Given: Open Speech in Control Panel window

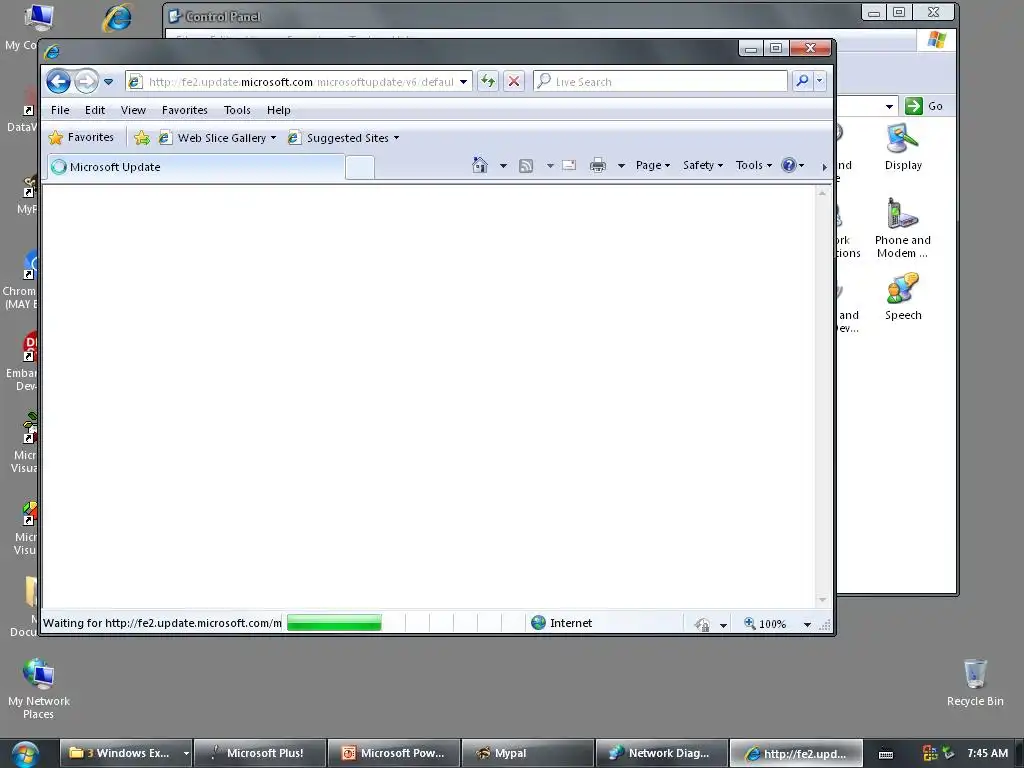Looking at the screenshot, I should [903, 297].
